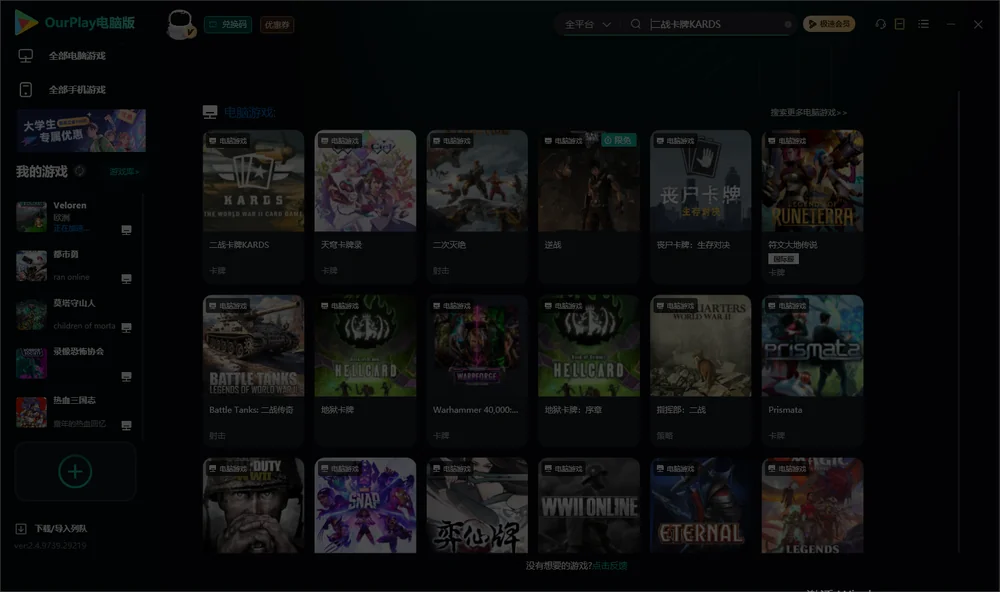Click the phone icon beside 全部手机游戏
The image size is (1000, 592).
point(26,89)
